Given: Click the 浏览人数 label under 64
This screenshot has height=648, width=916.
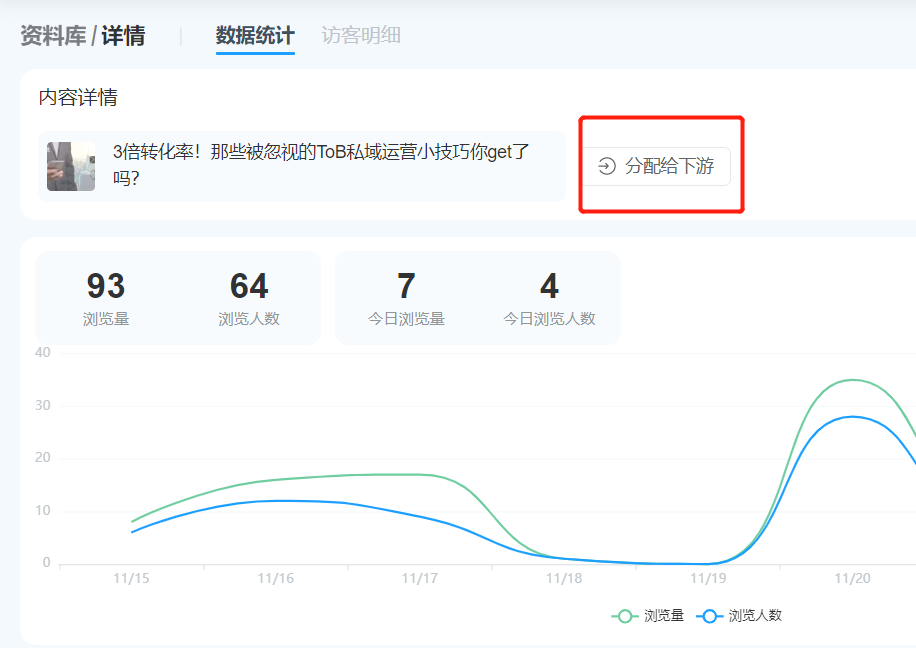Looking at the screenshot, I should click(x=249, y=318).
